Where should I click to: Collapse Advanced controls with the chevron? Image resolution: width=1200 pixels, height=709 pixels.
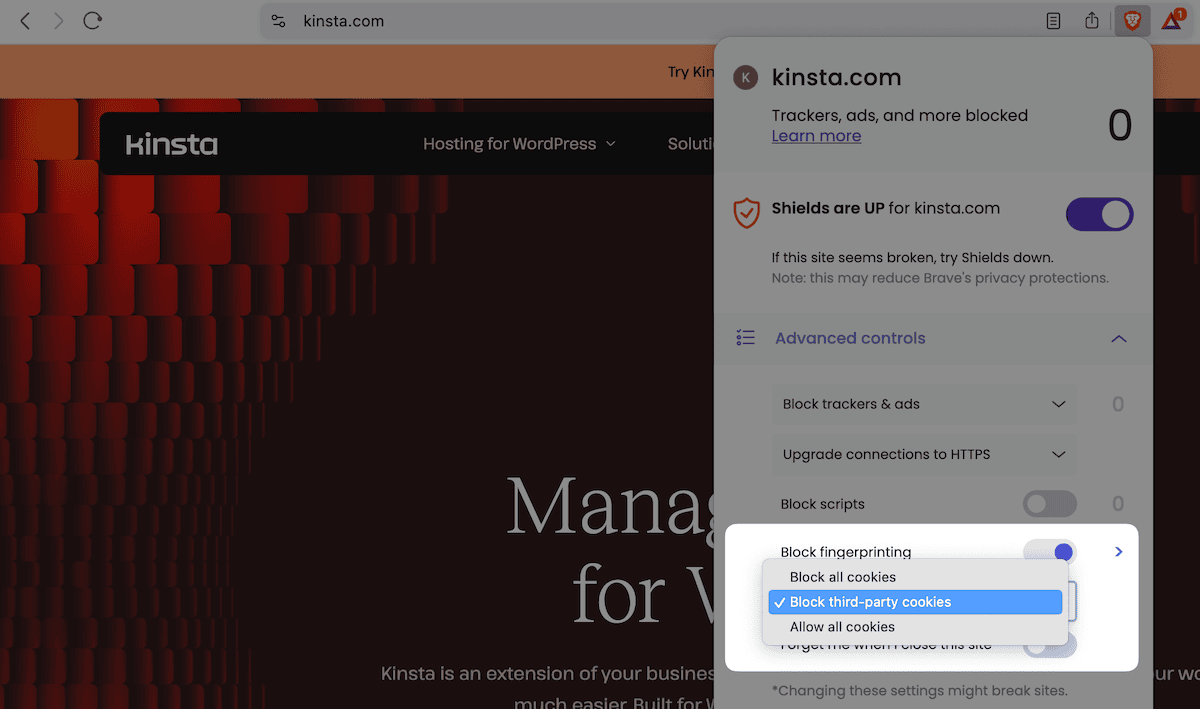(1119, 339)
